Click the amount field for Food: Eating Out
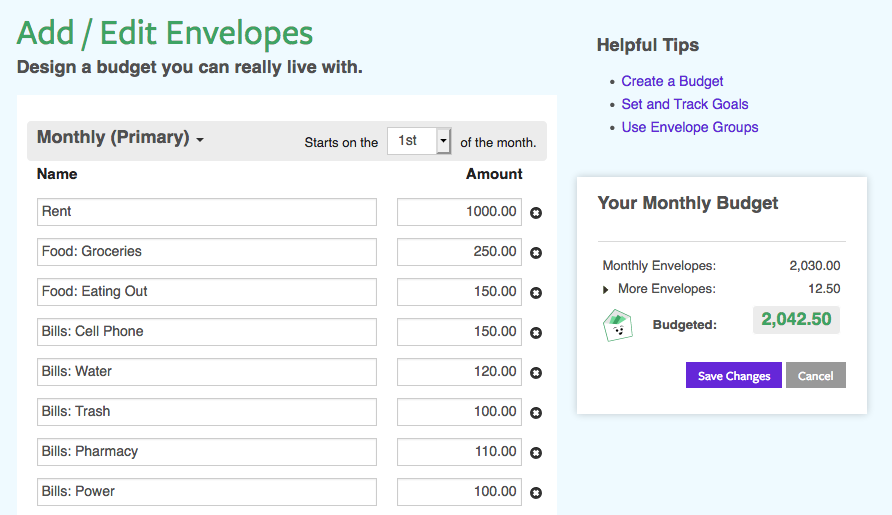Screen dimensions: 892x515 pos(459,291)
